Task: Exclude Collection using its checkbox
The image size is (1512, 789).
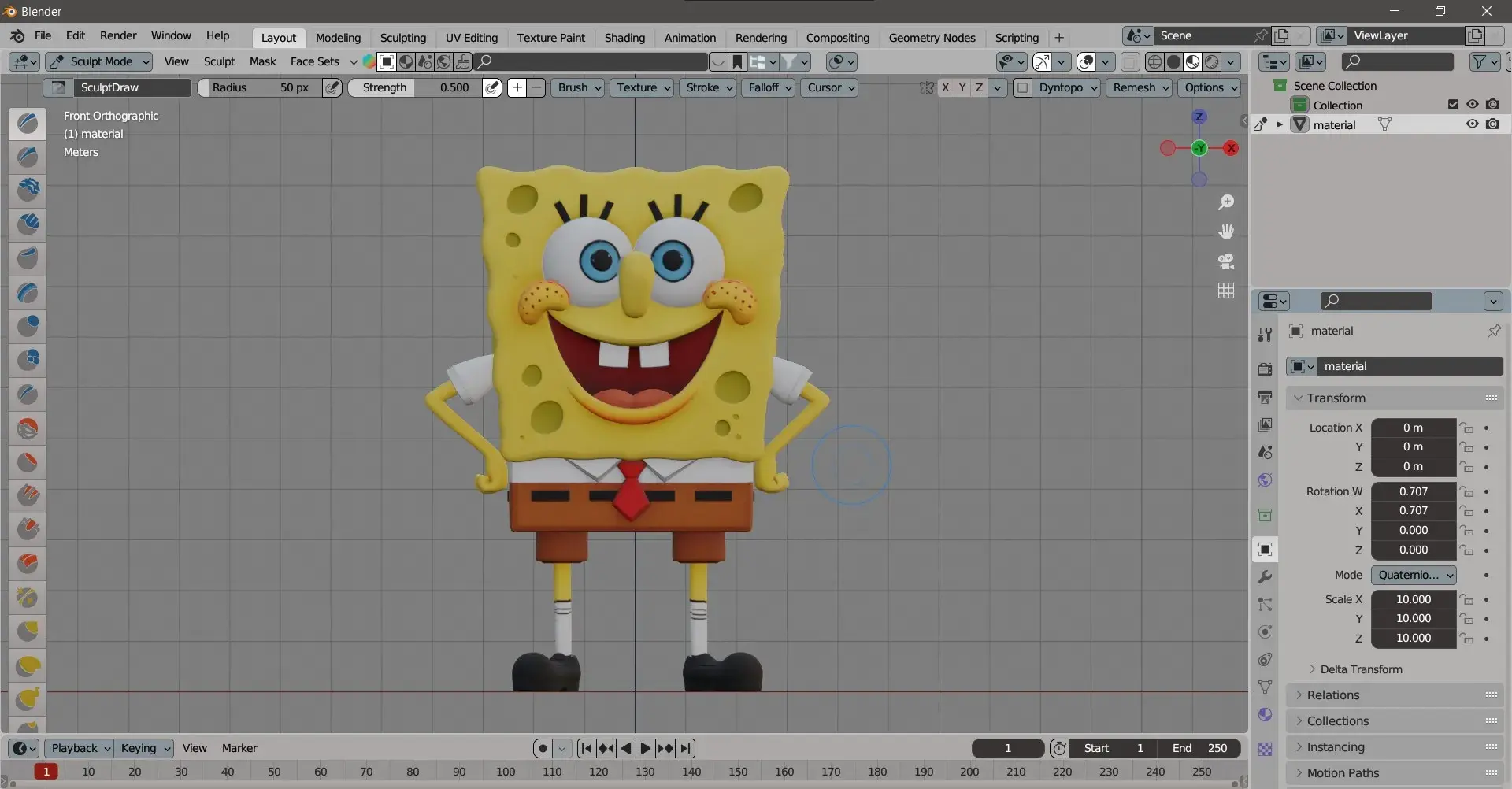Action: [x=1453, y=105]
